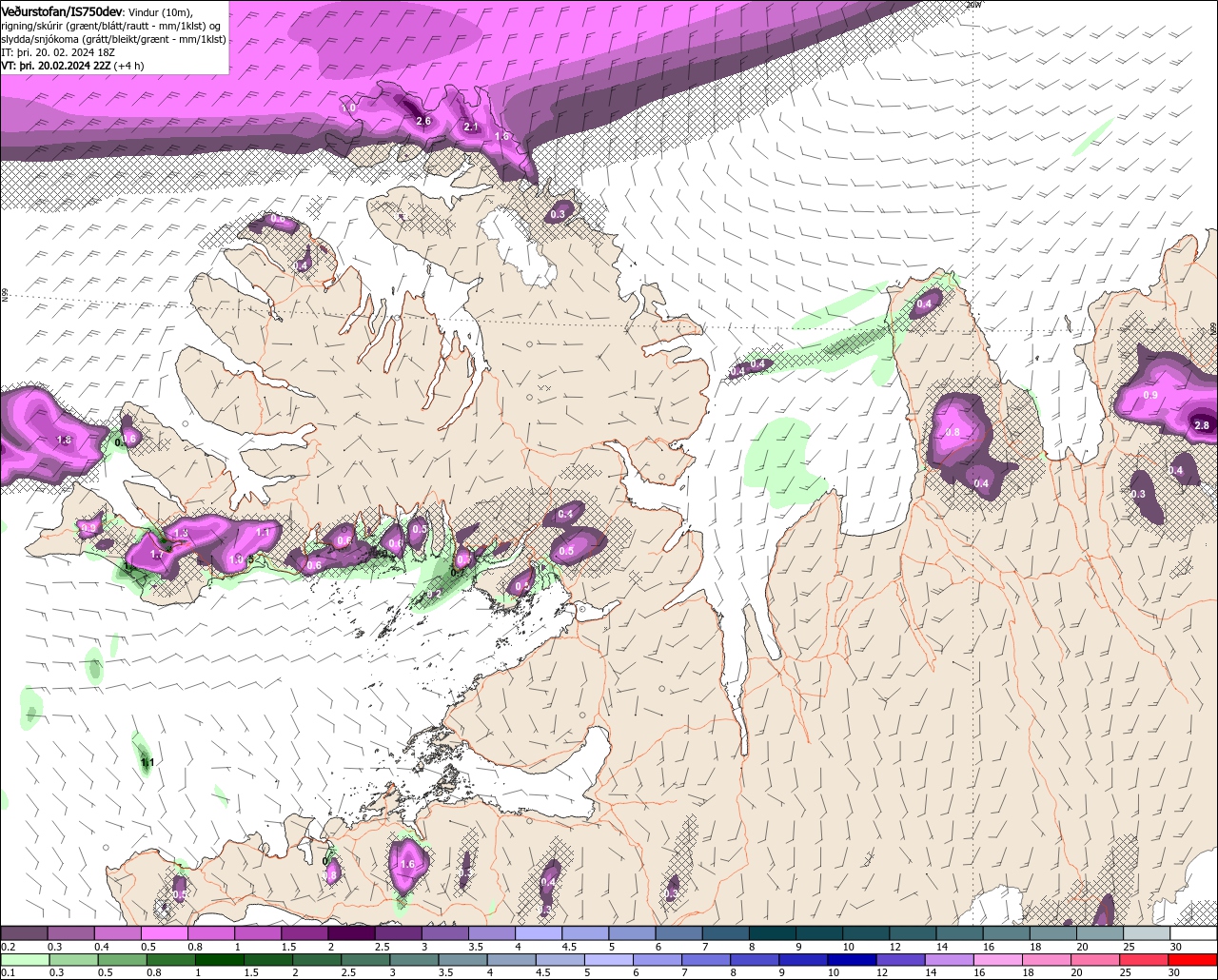This screenshot has width=1218, height=980.
Task: Click the 2.8 snowfall value at right edge
Action: click(x=1202, y=425)
